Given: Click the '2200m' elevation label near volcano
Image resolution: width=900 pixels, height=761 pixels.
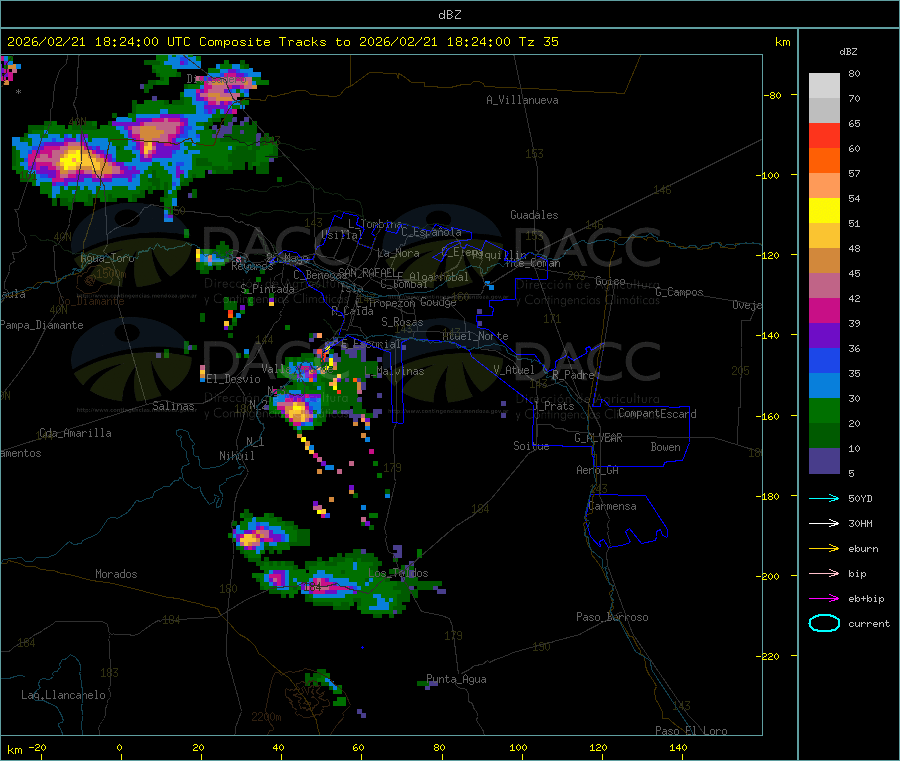Looking at the screenshot, I should tap(266, 717).
